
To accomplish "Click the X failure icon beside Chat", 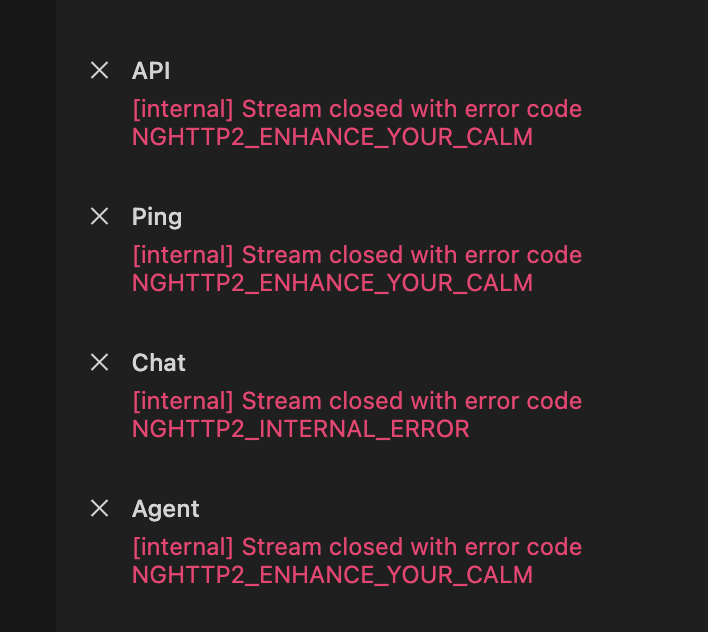I will pyautogui.click(x=99, y=362).
